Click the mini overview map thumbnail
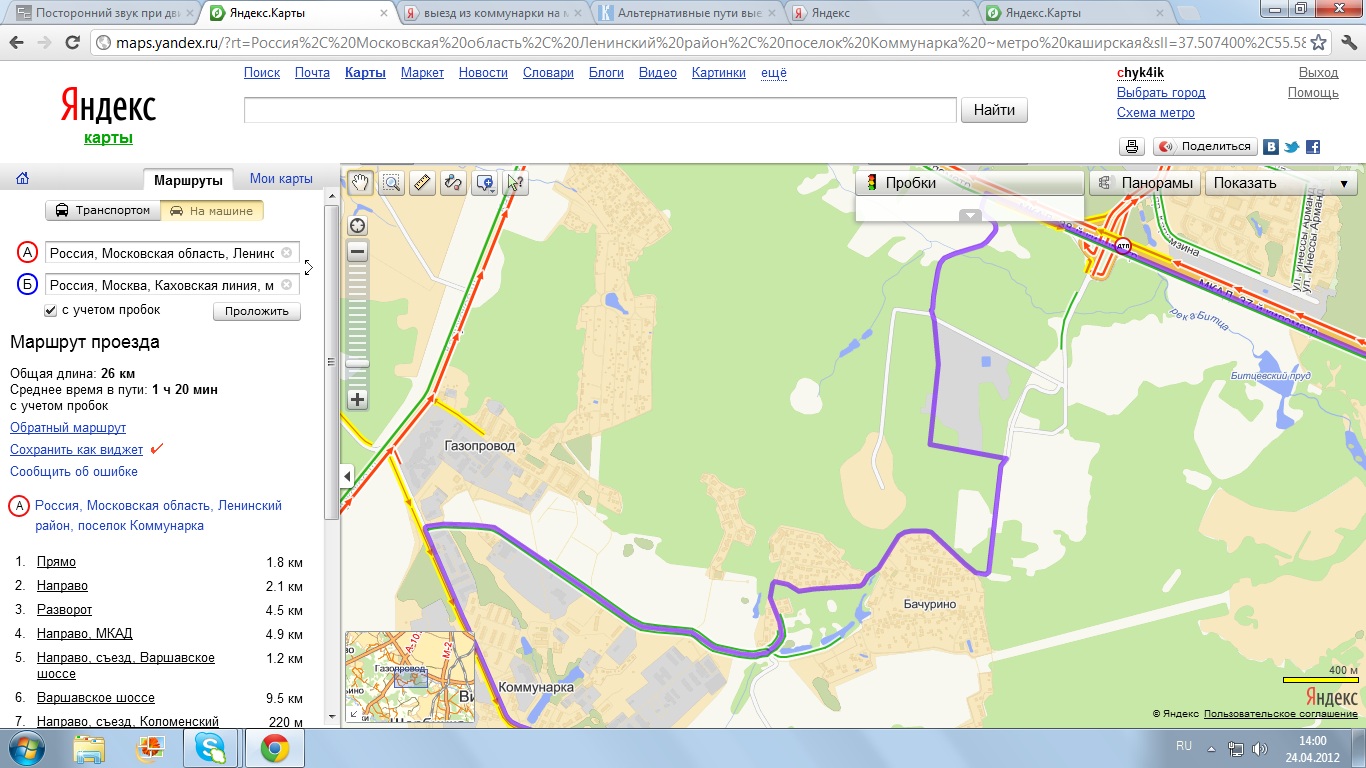 tap(410, 676)
